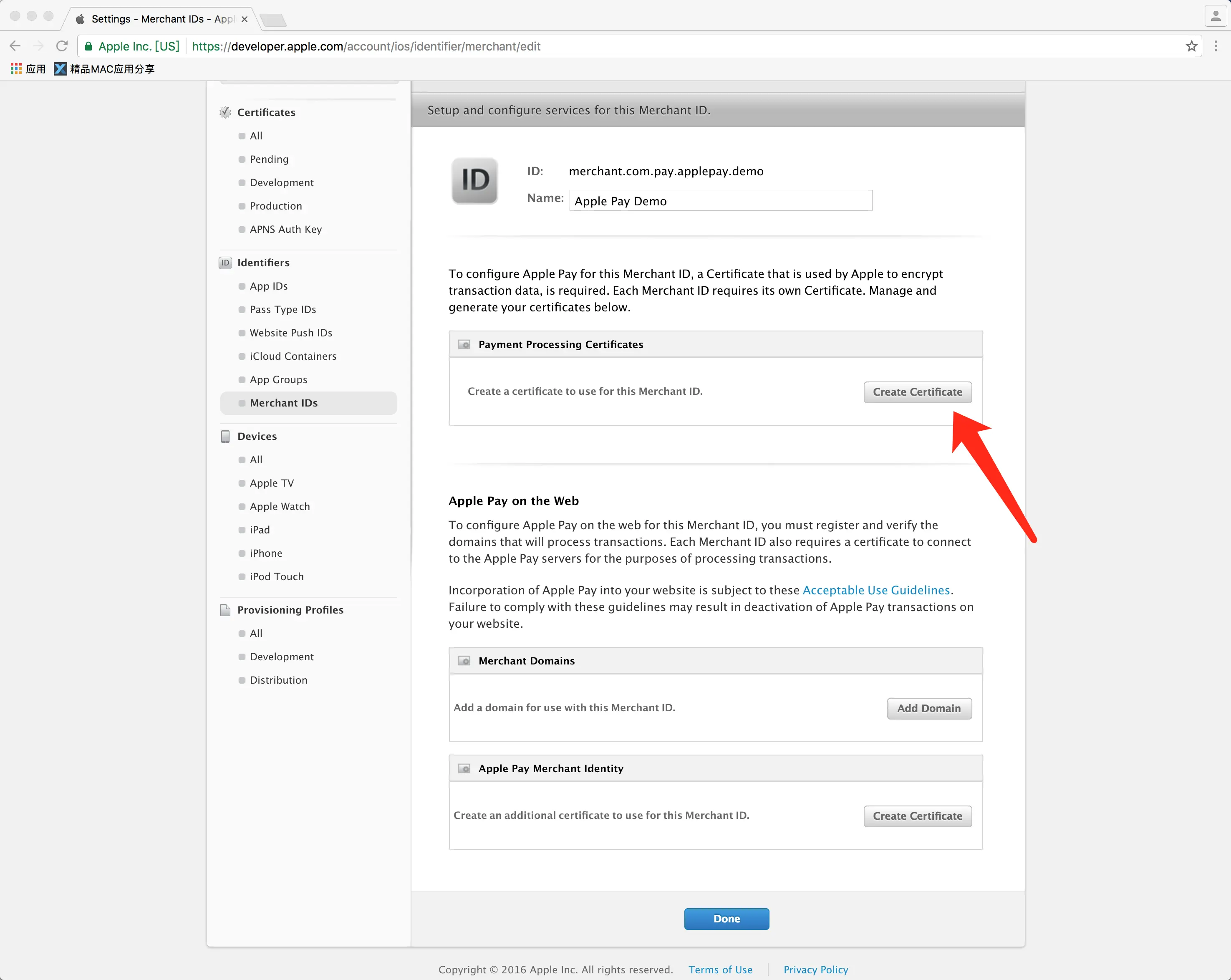Click the blue Done button
The height and width of the screenshot is (980, 1231).
click(726, 918)
